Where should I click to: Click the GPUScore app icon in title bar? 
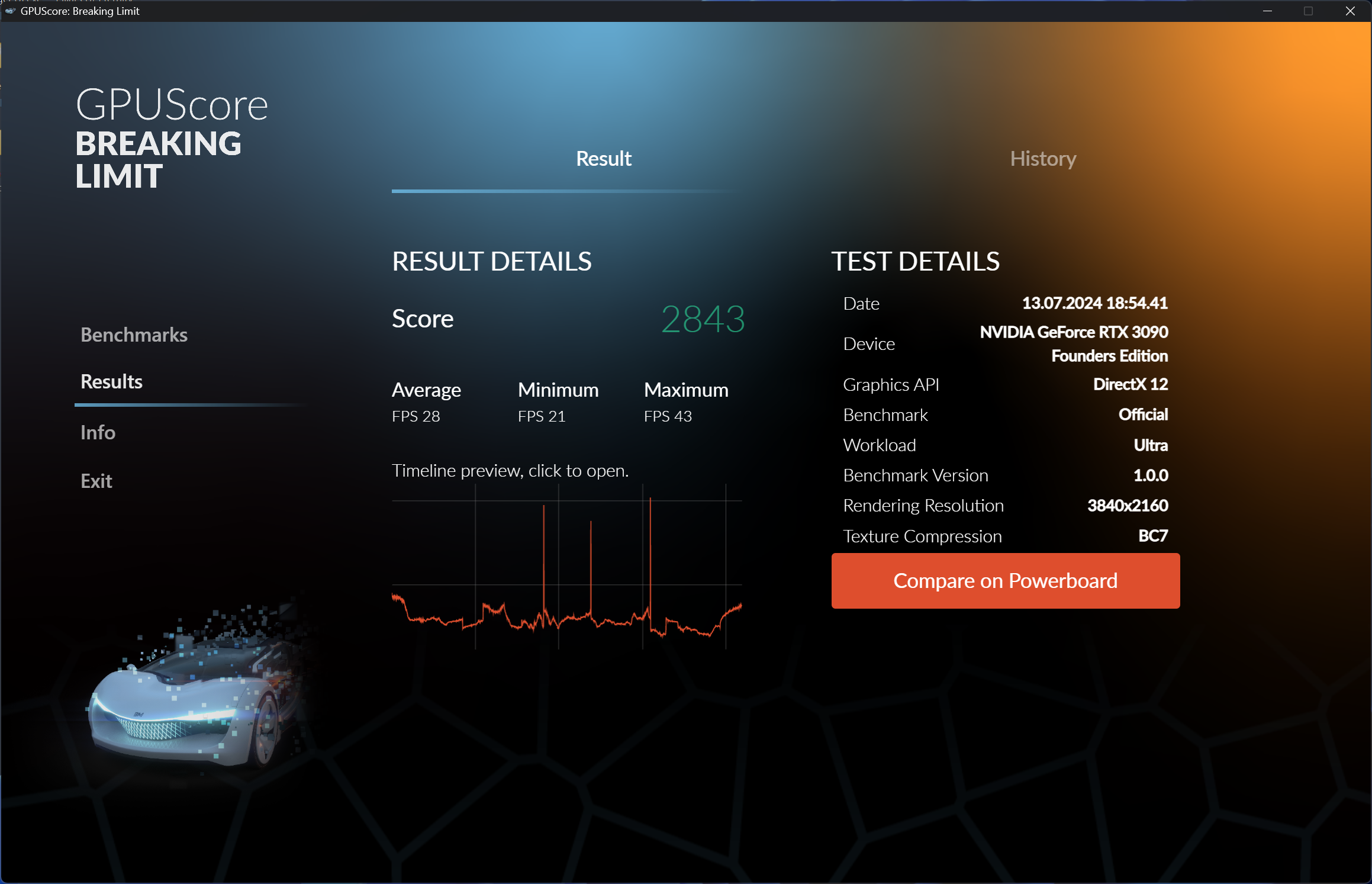point(9,11)
